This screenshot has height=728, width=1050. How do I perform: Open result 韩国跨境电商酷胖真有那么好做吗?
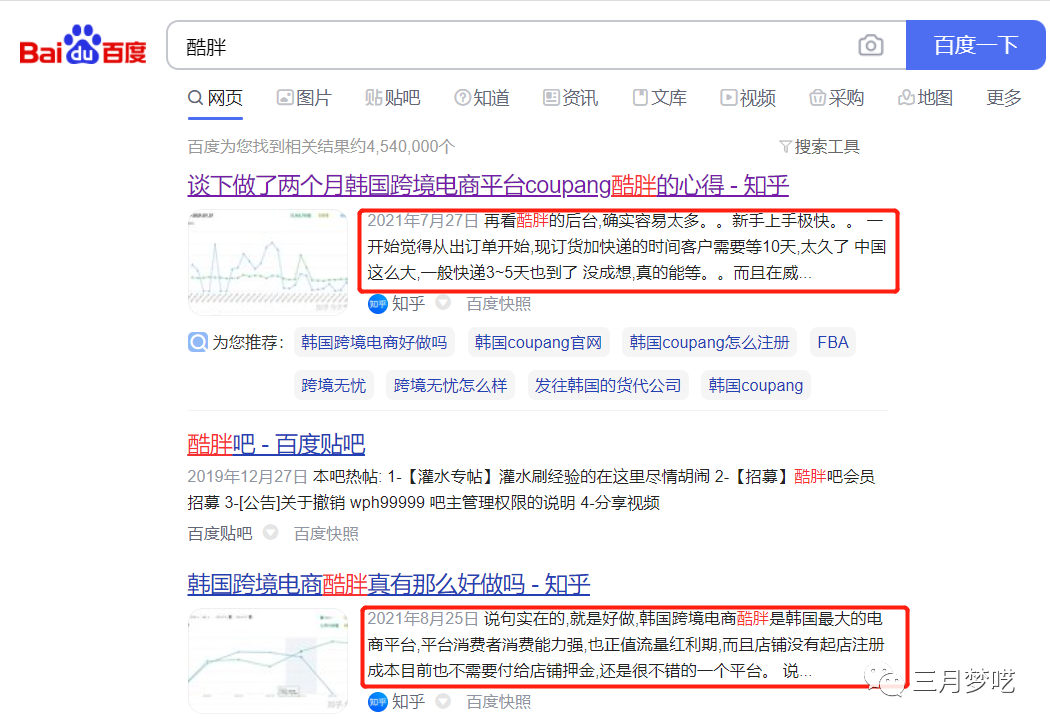click(388, 584)
